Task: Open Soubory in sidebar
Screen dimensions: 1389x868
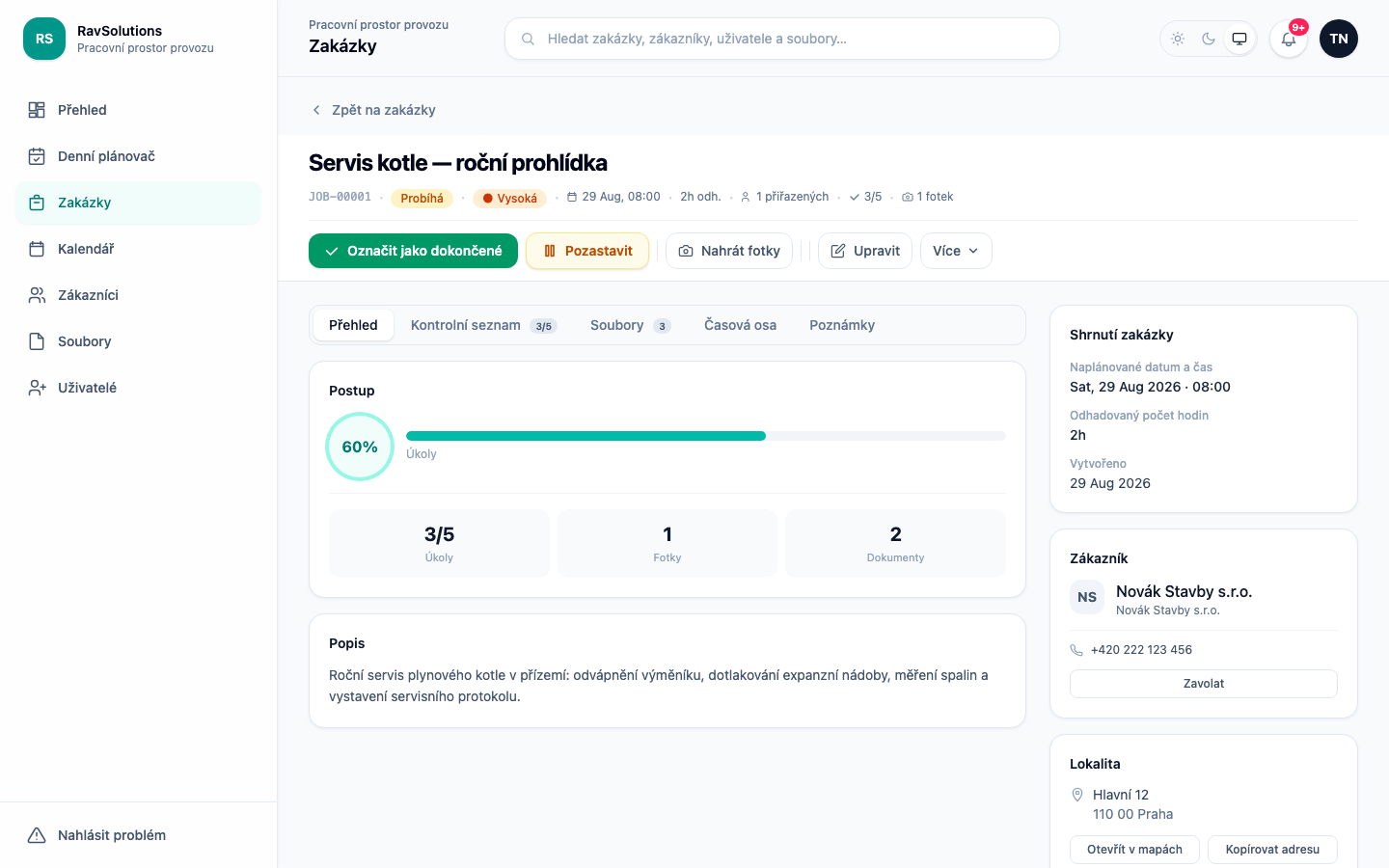Action: [x=139, y=341]
